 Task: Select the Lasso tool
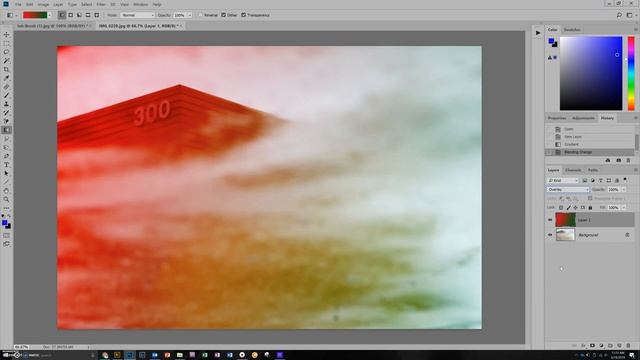6,52
